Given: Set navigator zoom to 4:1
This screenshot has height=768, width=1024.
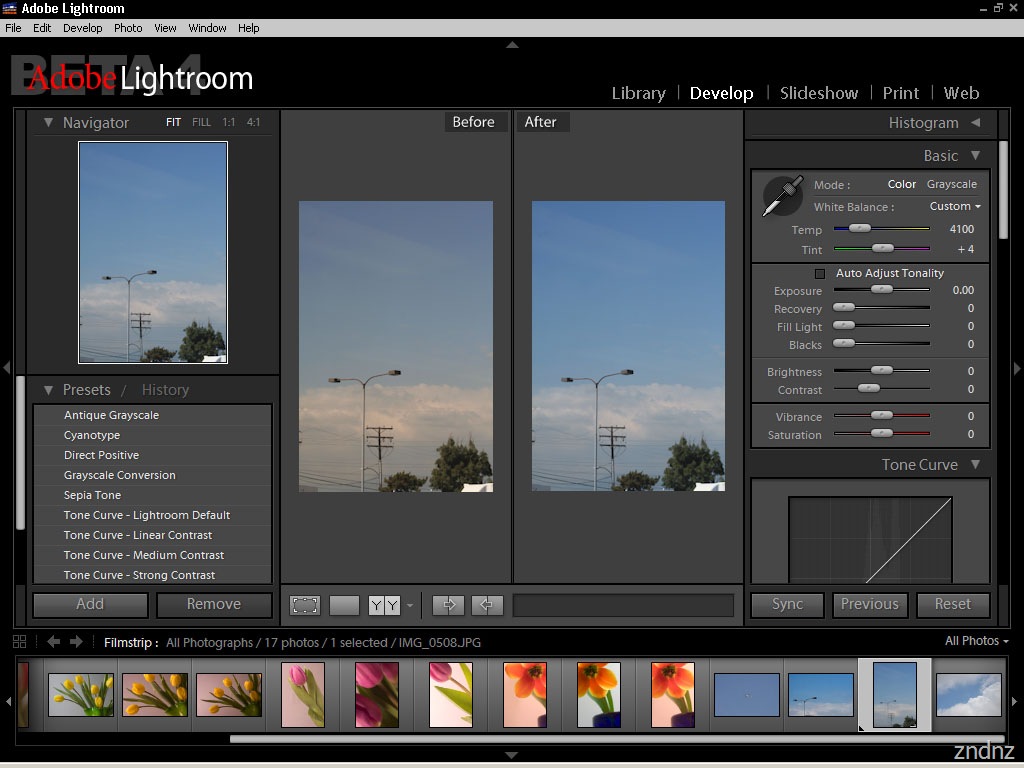Looking at the screenshot, I should [x=253, y=122].
